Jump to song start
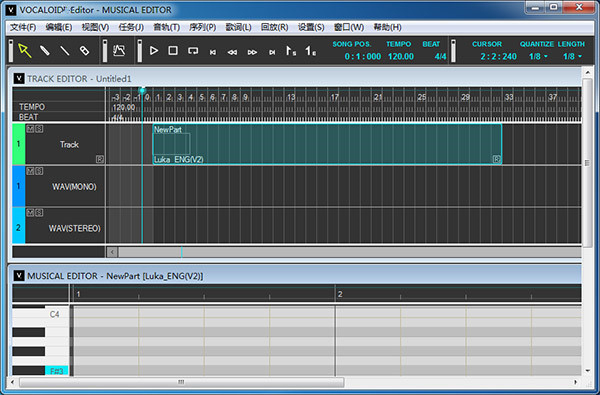Viewport: 600px width, 395px height. [213, 52]
